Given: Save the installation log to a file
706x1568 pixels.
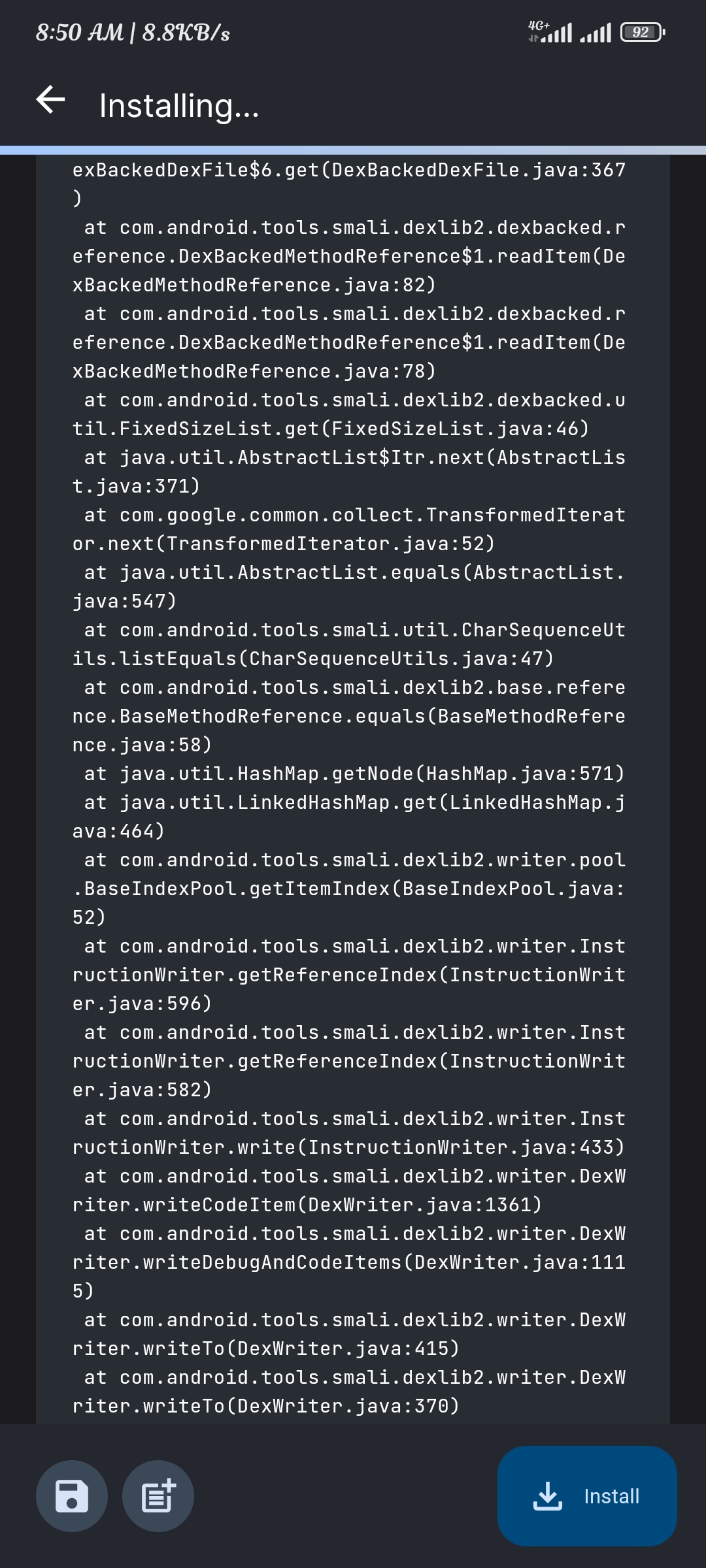Looking at the screenshot, I should click(x=72, y=1496).
